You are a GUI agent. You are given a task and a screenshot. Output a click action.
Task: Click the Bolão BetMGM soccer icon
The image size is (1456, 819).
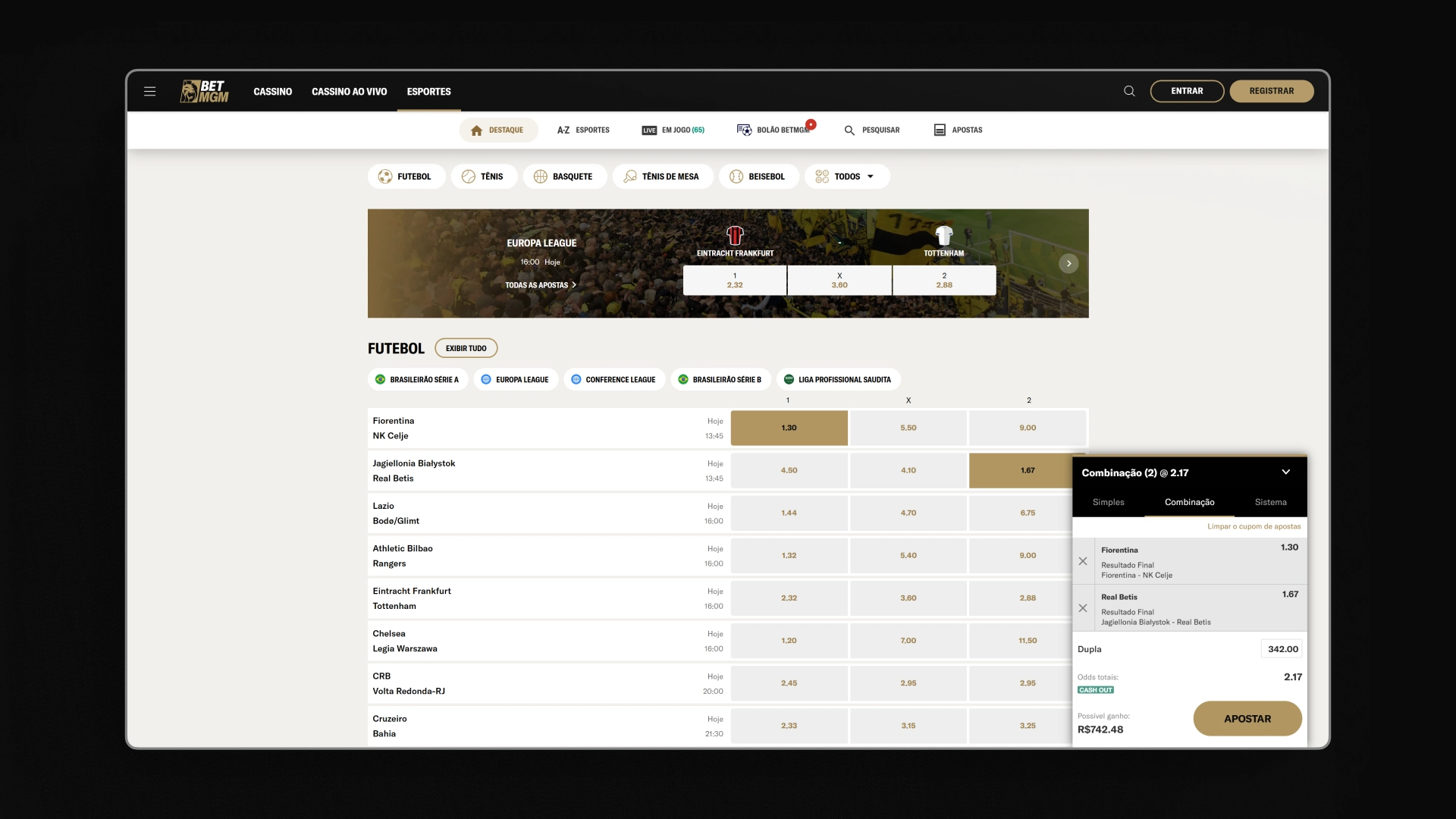(744, 130)
